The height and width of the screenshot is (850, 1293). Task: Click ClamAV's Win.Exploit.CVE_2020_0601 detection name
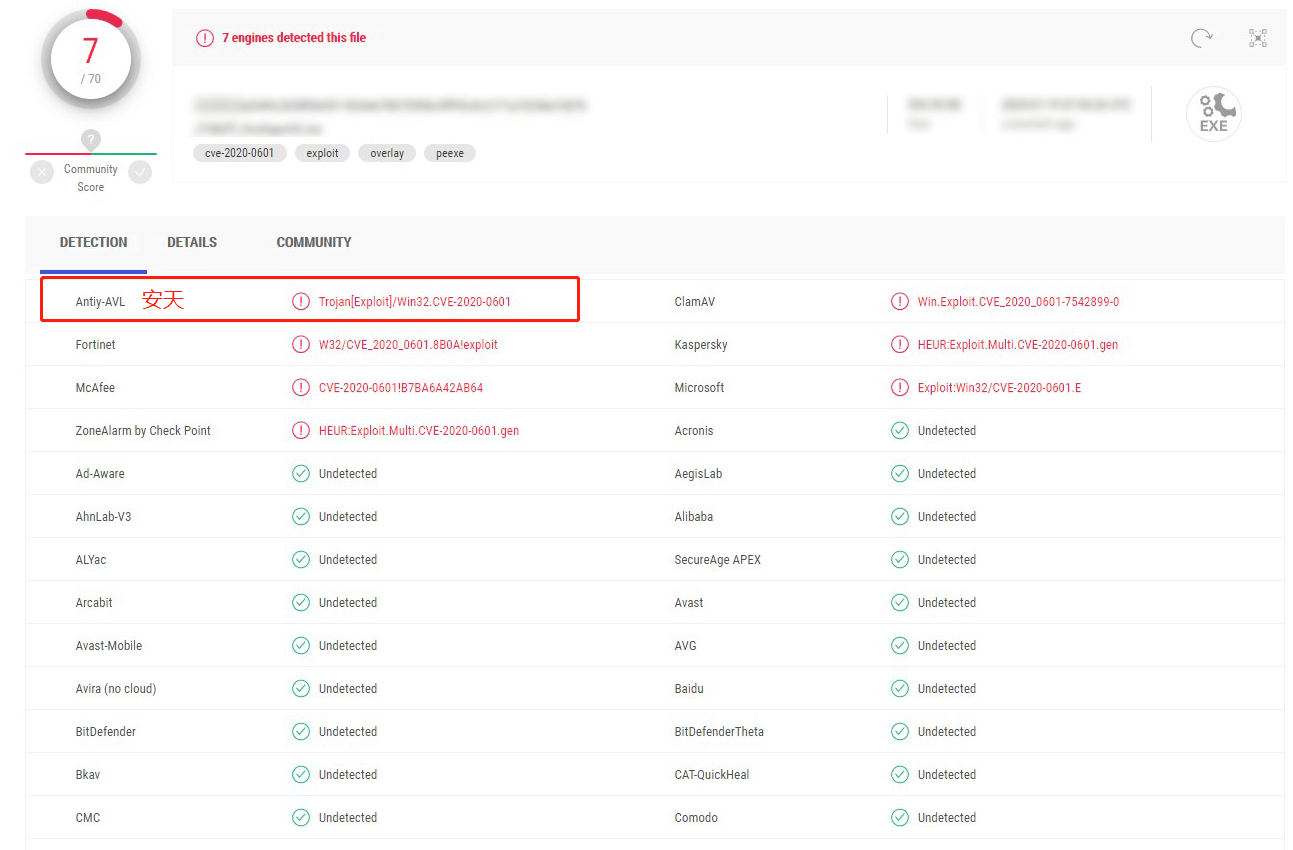pyautogui.click(x=1018, y=302)
